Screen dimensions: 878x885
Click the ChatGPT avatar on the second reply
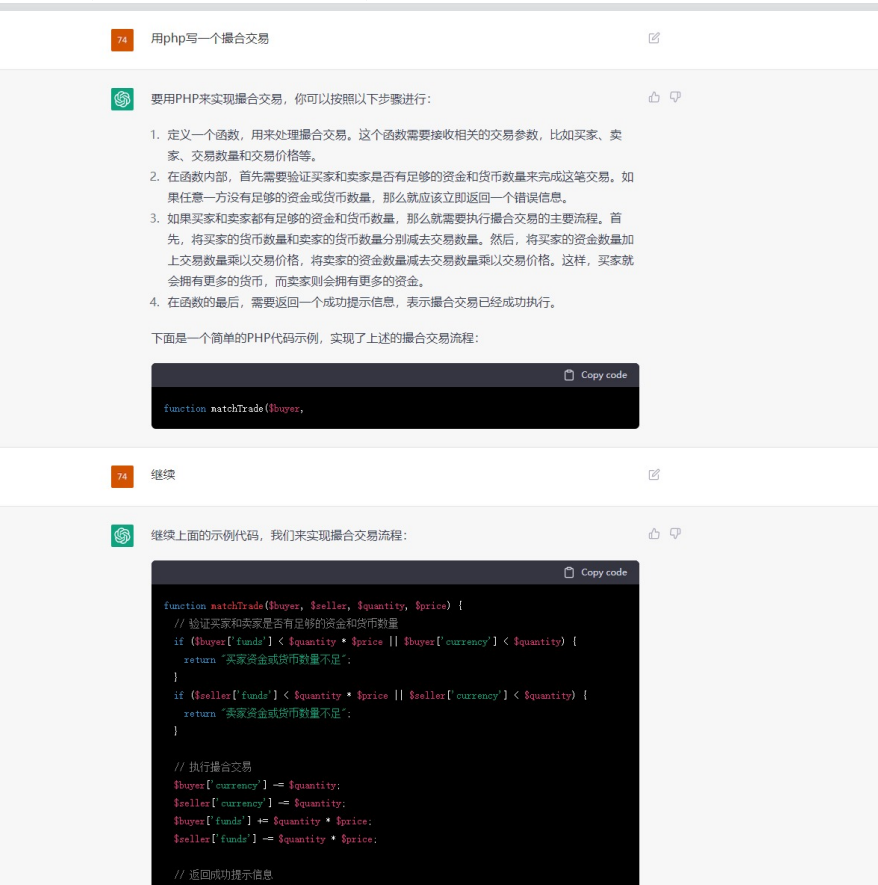point(121,536)
